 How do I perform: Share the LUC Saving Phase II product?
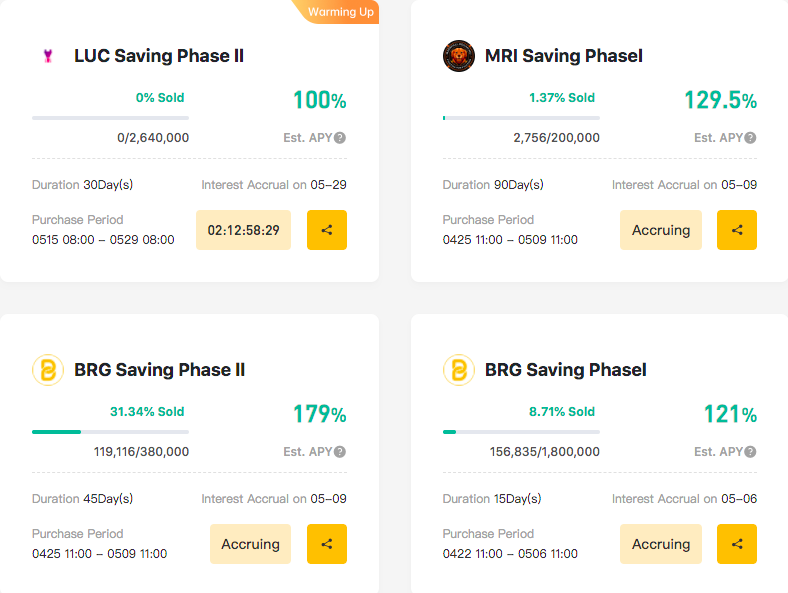point(327,230)
